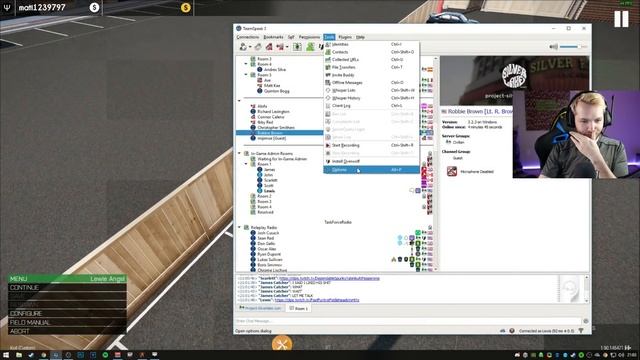The image size is (640, 360).
Task: Click ABORT in the game menu
Action: 67,331
